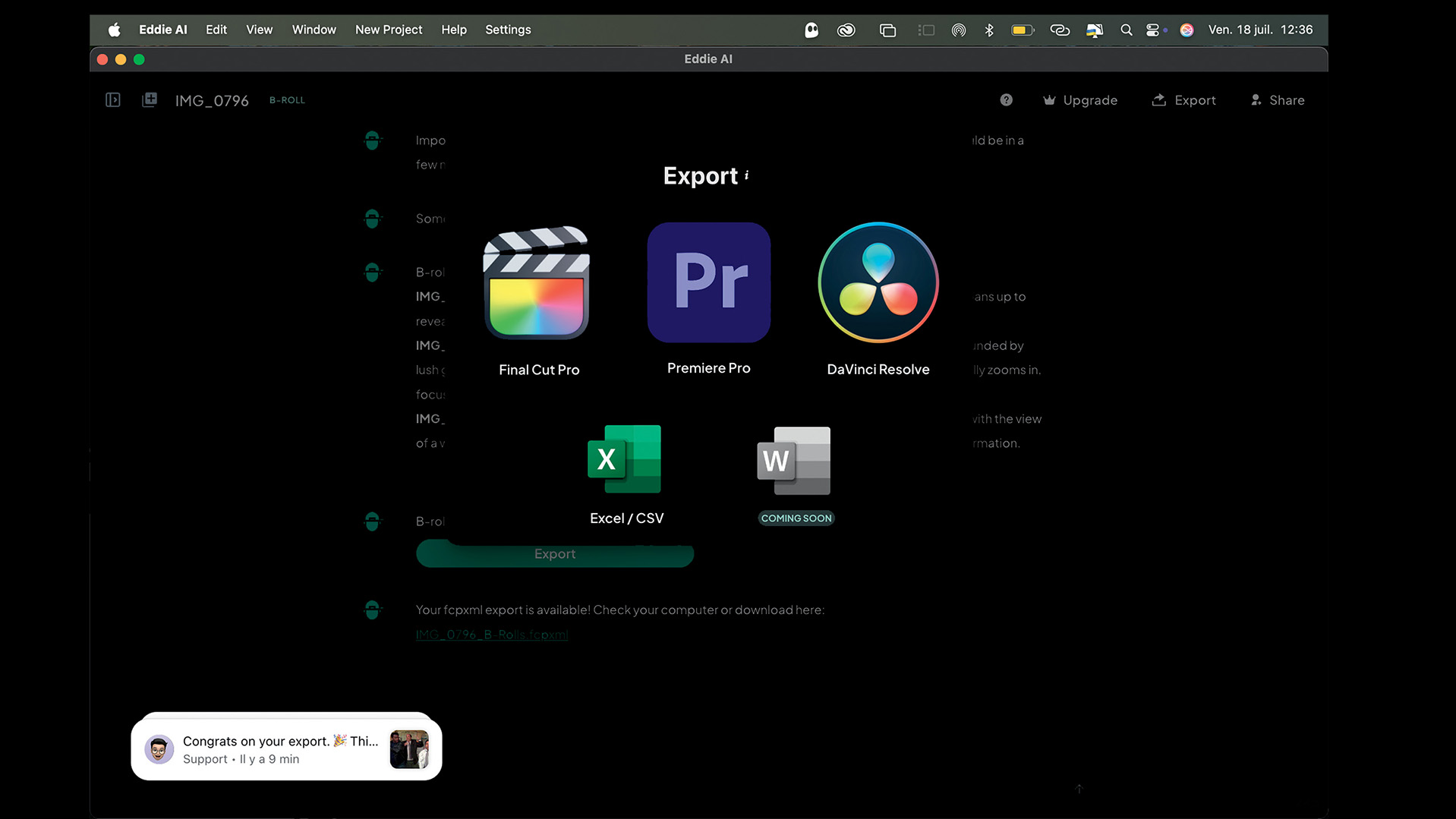1456x819 pixels.
Task: Open the New Project menu
Action: pos(389,30)
